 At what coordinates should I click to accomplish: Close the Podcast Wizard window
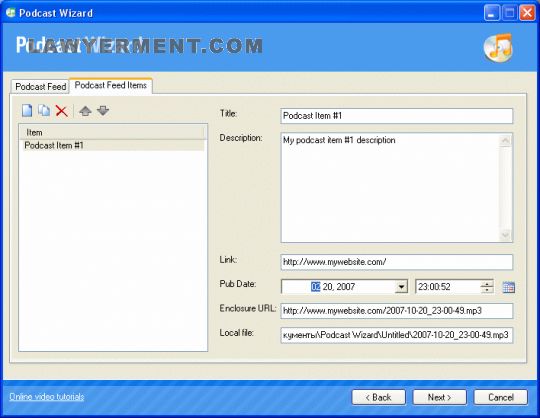527,13
